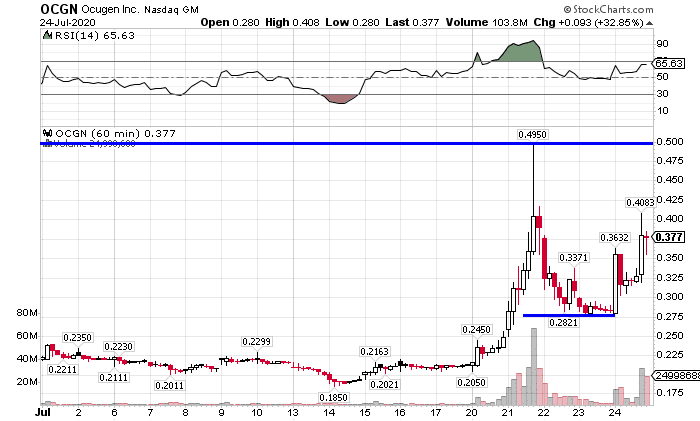The width and height of the screenshot is (700, 421).
Task: Click the 0.2299 price label
Action: pyautogui.click(x=257, y=342)
